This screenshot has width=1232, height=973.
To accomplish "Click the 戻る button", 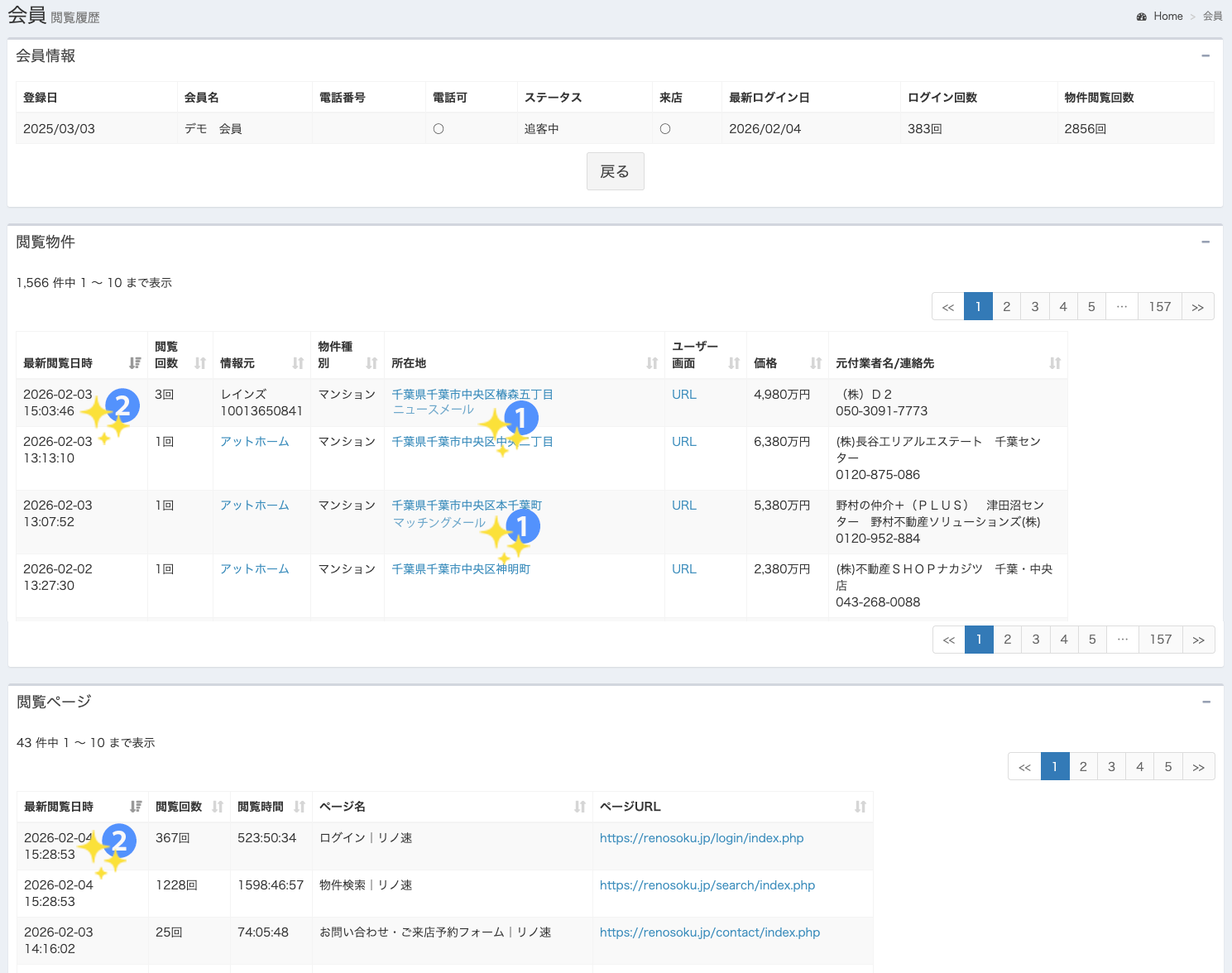I will (615, 171).
